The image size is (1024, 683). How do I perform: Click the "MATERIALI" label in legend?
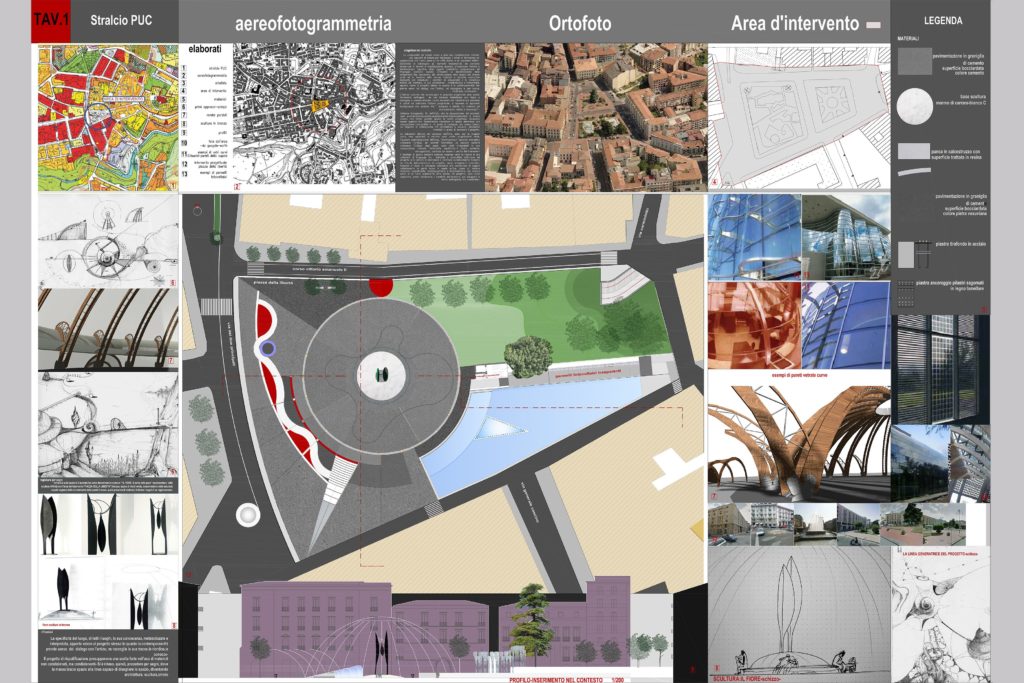[908, 39]
